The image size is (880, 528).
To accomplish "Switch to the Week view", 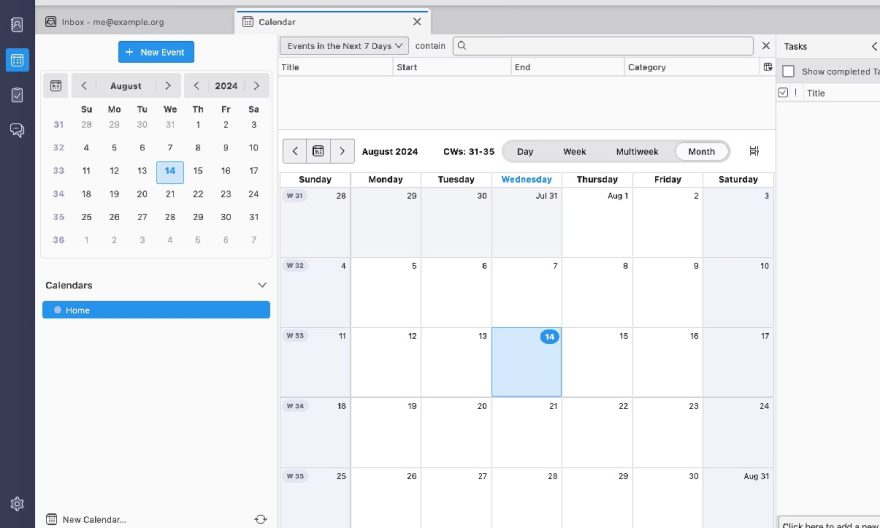I will coord(574,151).
